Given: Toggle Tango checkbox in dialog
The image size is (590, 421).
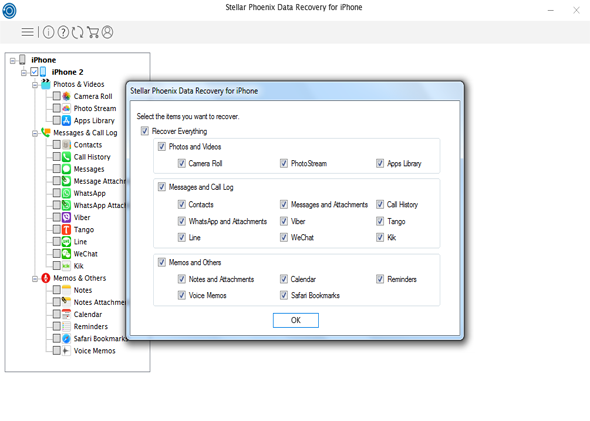Looking at the screenshot, I should click(x=380, y=221).
